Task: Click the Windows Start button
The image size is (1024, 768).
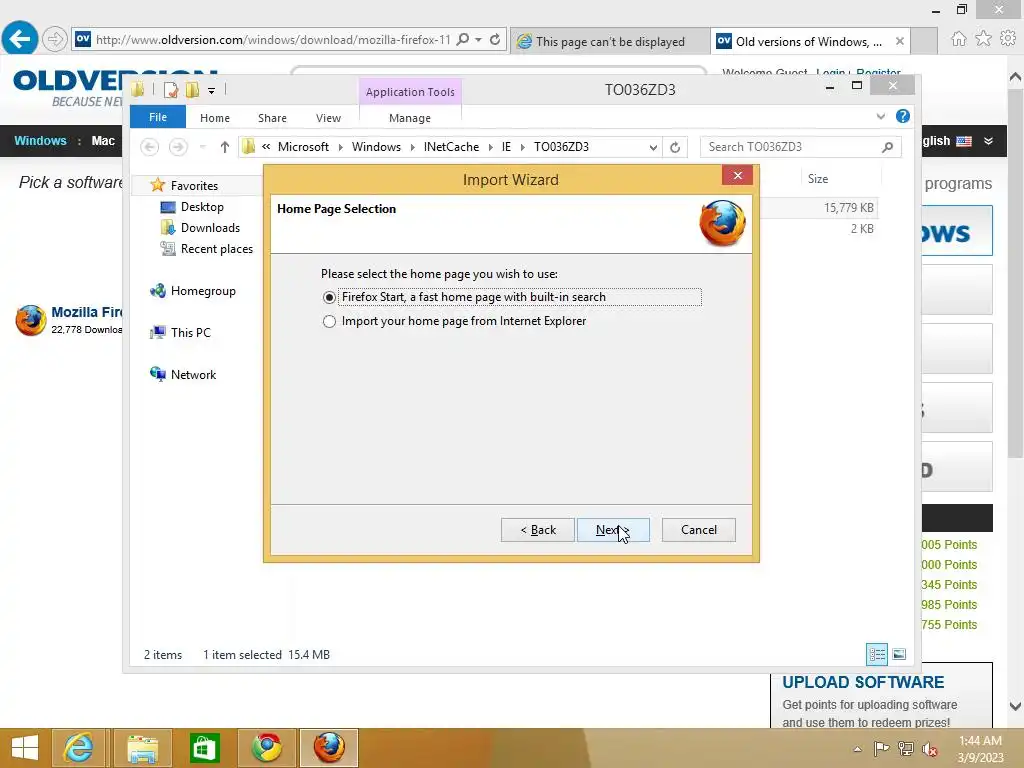Action: (25, 748)
